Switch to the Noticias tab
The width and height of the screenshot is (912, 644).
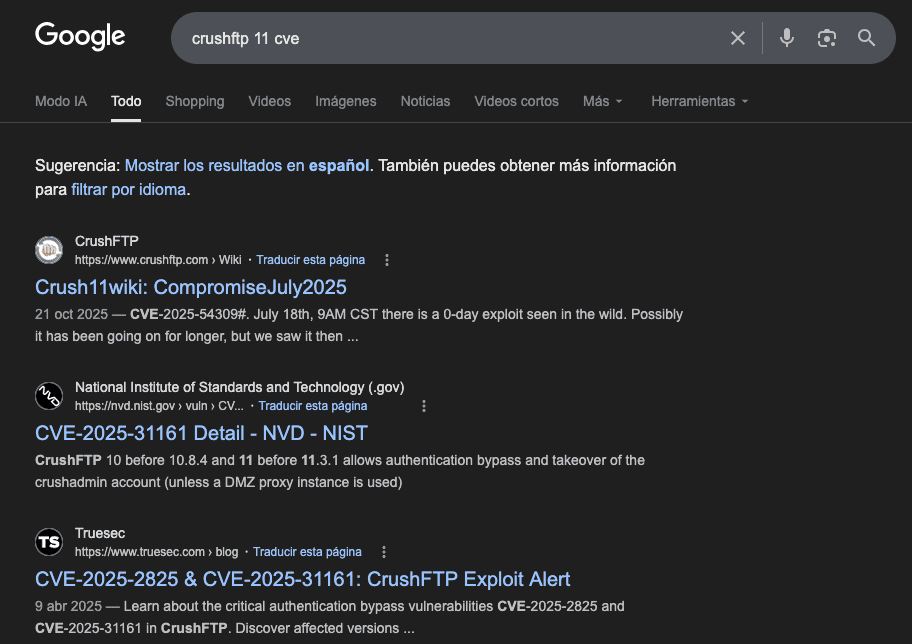point(425,101)
